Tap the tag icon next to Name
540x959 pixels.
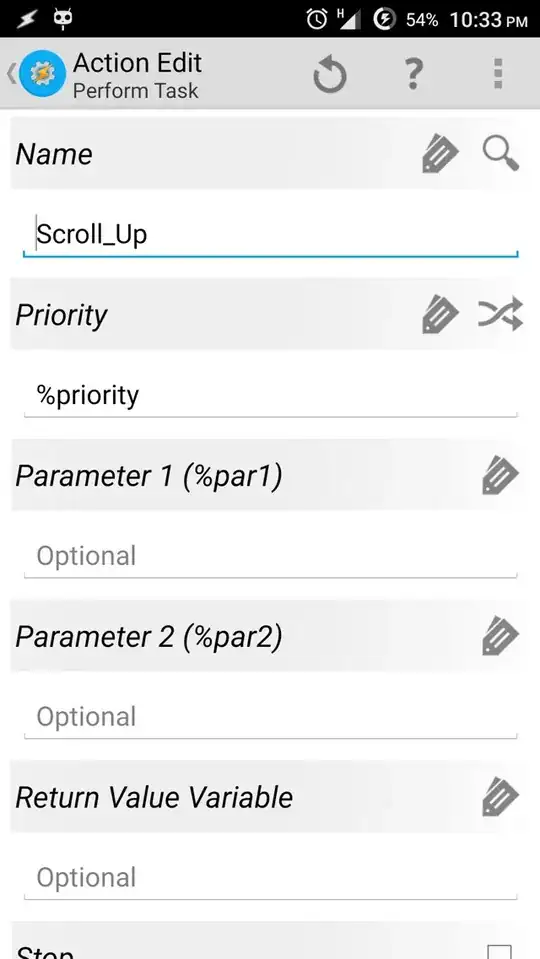pos(440,154)
